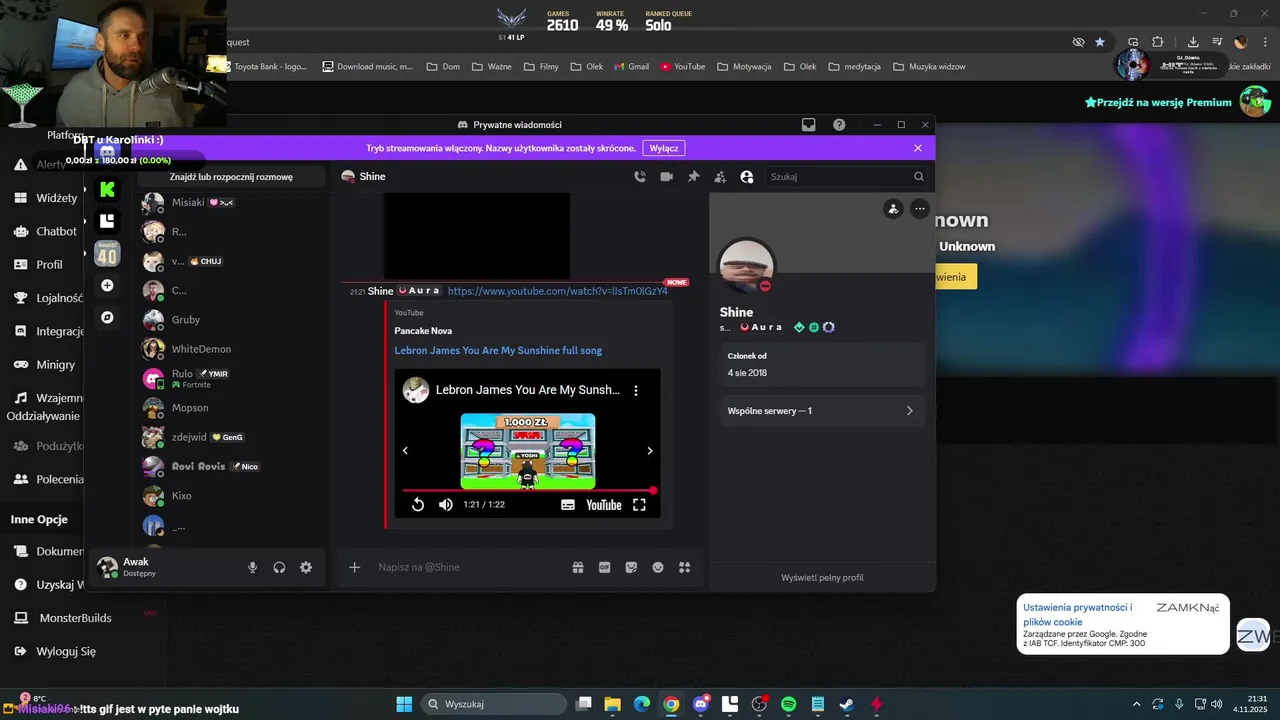Open Discord user settings gear
The height and width of the screenshot is (720, 1280).
click(x=306, y=567)
